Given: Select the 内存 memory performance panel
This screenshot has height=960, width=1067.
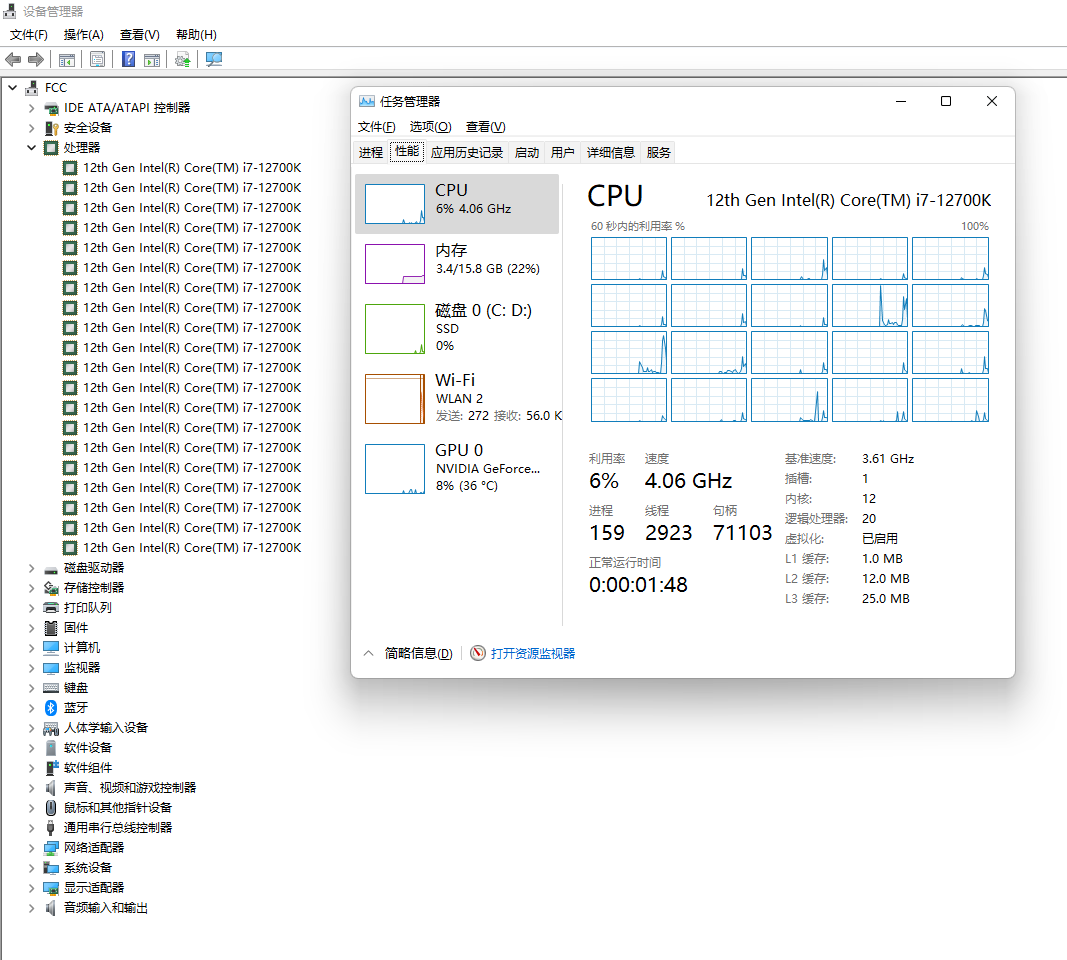Looking at the screenshot, I should tap(457, 264).
